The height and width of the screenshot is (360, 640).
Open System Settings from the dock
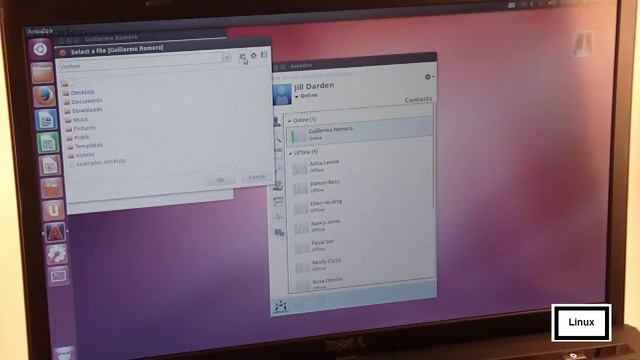(x=57, y=254)
